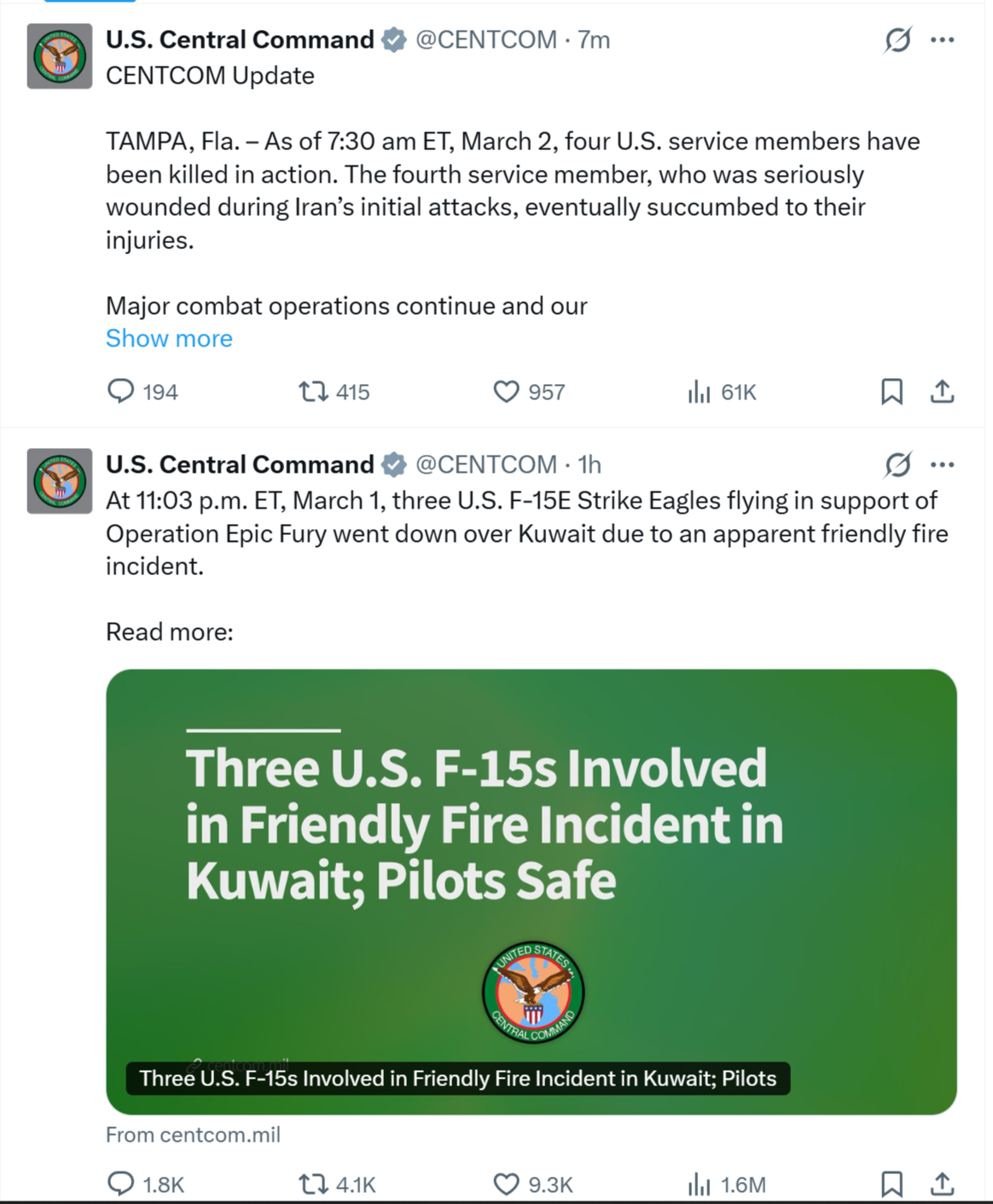Like the F-15E friendly fire post
Image resolution: width=993 pixels, height=1204 pixels.
point(506,1184)
